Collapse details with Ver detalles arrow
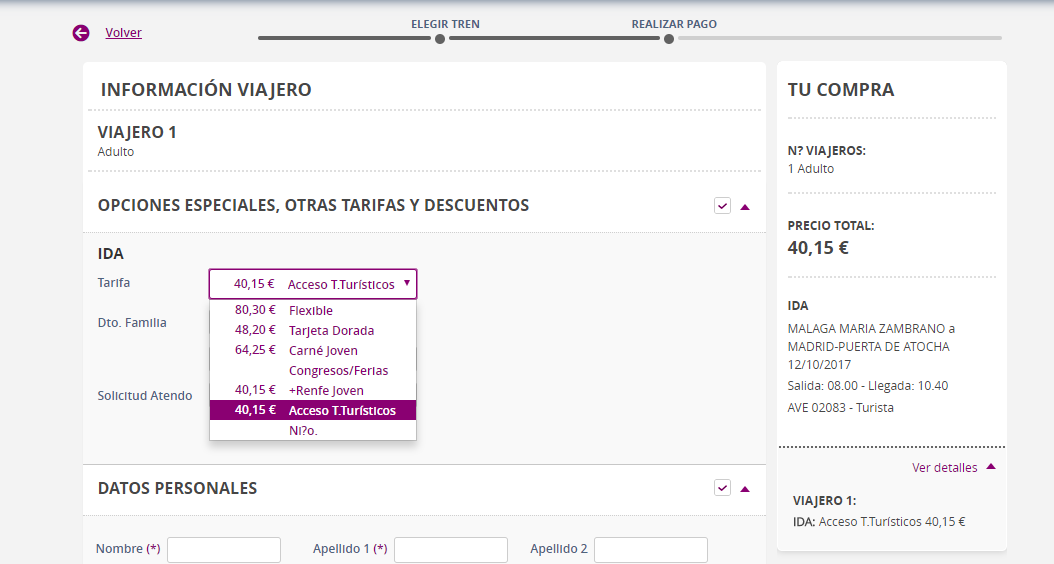This screenshot has width=1054, height=564. click(991, 467)
